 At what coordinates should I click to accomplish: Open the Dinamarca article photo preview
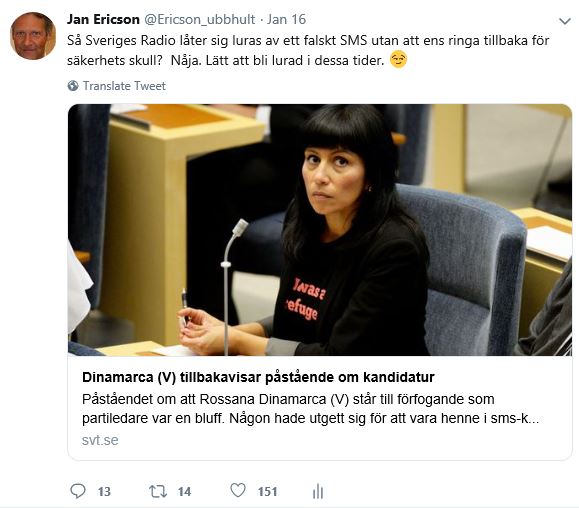320,230
